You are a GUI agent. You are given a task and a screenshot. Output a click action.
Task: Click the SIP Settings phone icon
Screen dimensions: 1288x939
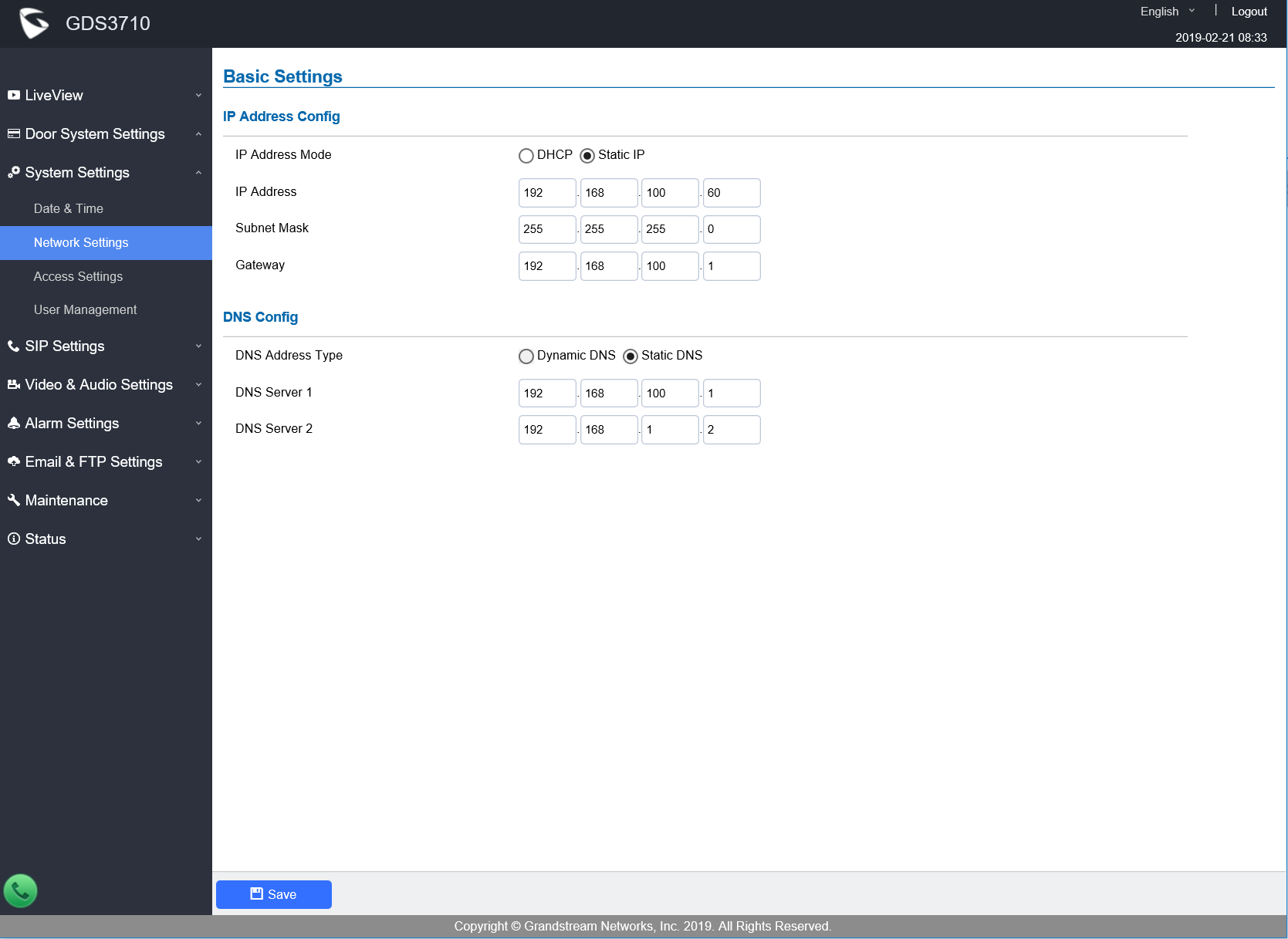coord(14,346)
